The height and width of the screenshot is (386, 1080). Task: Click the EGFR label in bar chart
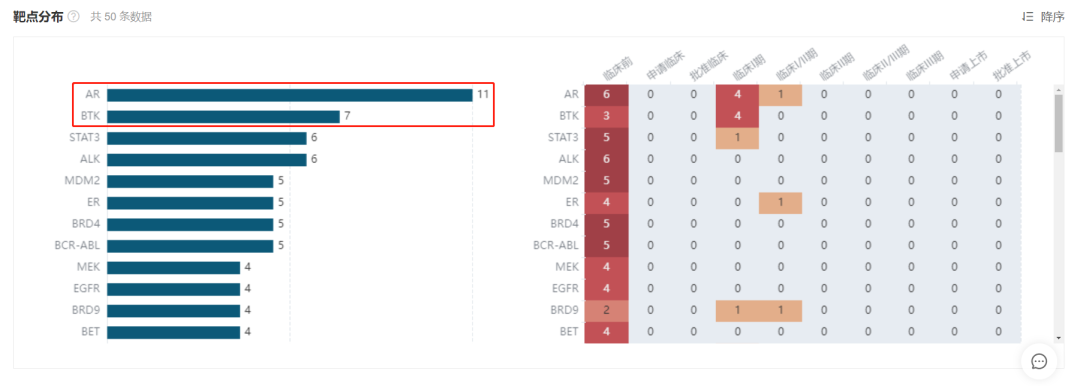pyautogui.click(x=86, y=289)
